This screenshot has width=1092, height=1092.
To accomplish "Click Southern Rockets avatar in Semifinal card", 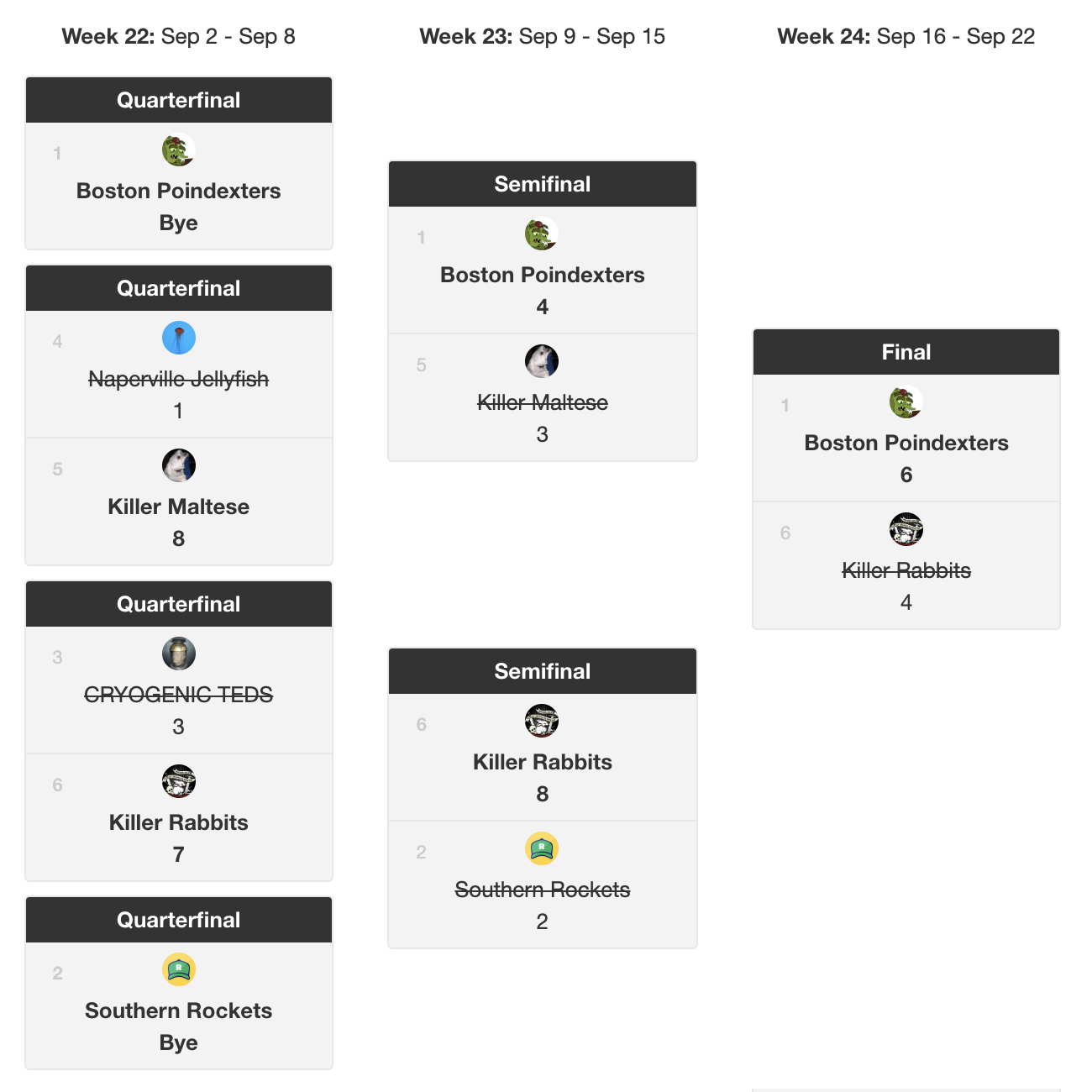I will 542,849.
